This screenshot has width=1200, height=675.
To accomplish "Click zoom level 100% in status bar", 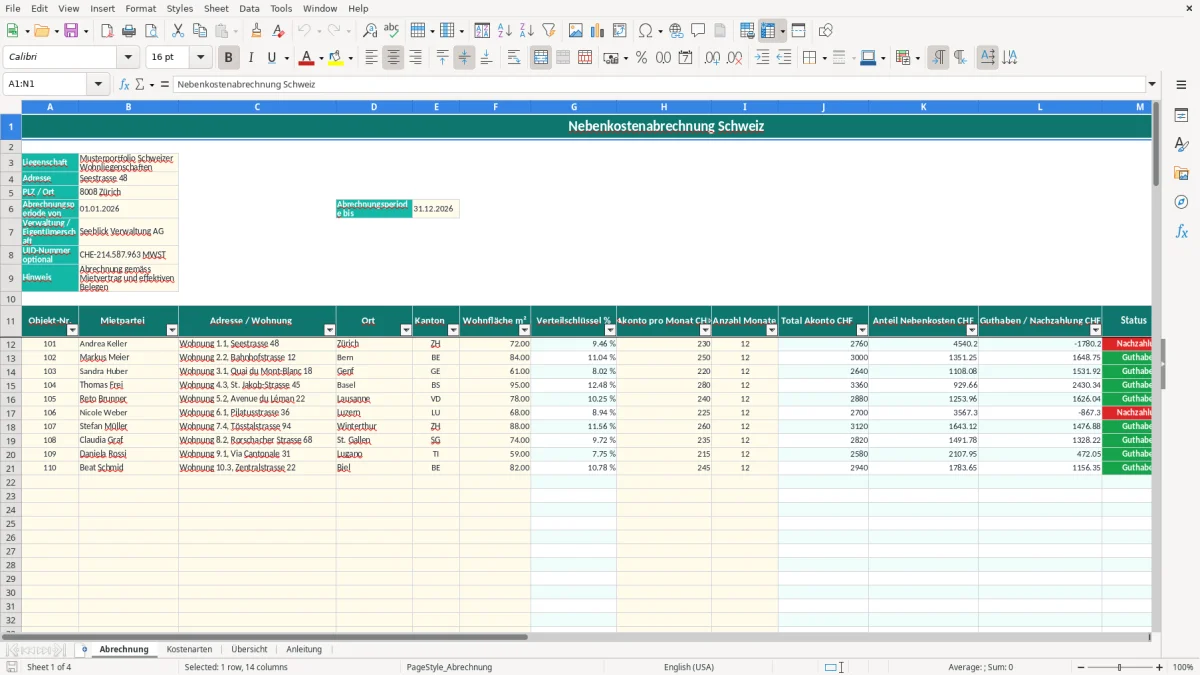I will (x=1183, y=667).
